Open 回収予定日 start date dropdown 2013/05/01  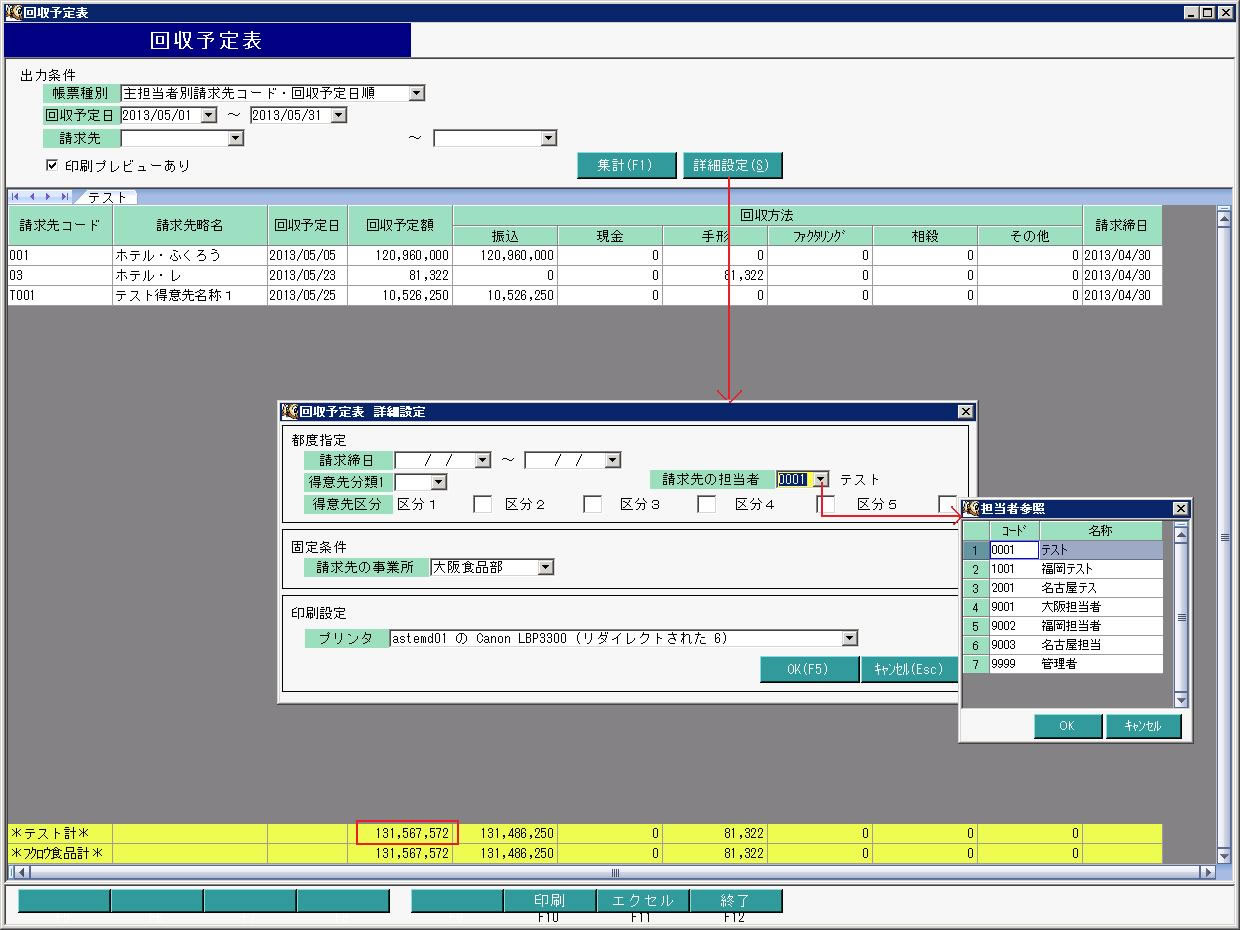[x=208, y=115]
